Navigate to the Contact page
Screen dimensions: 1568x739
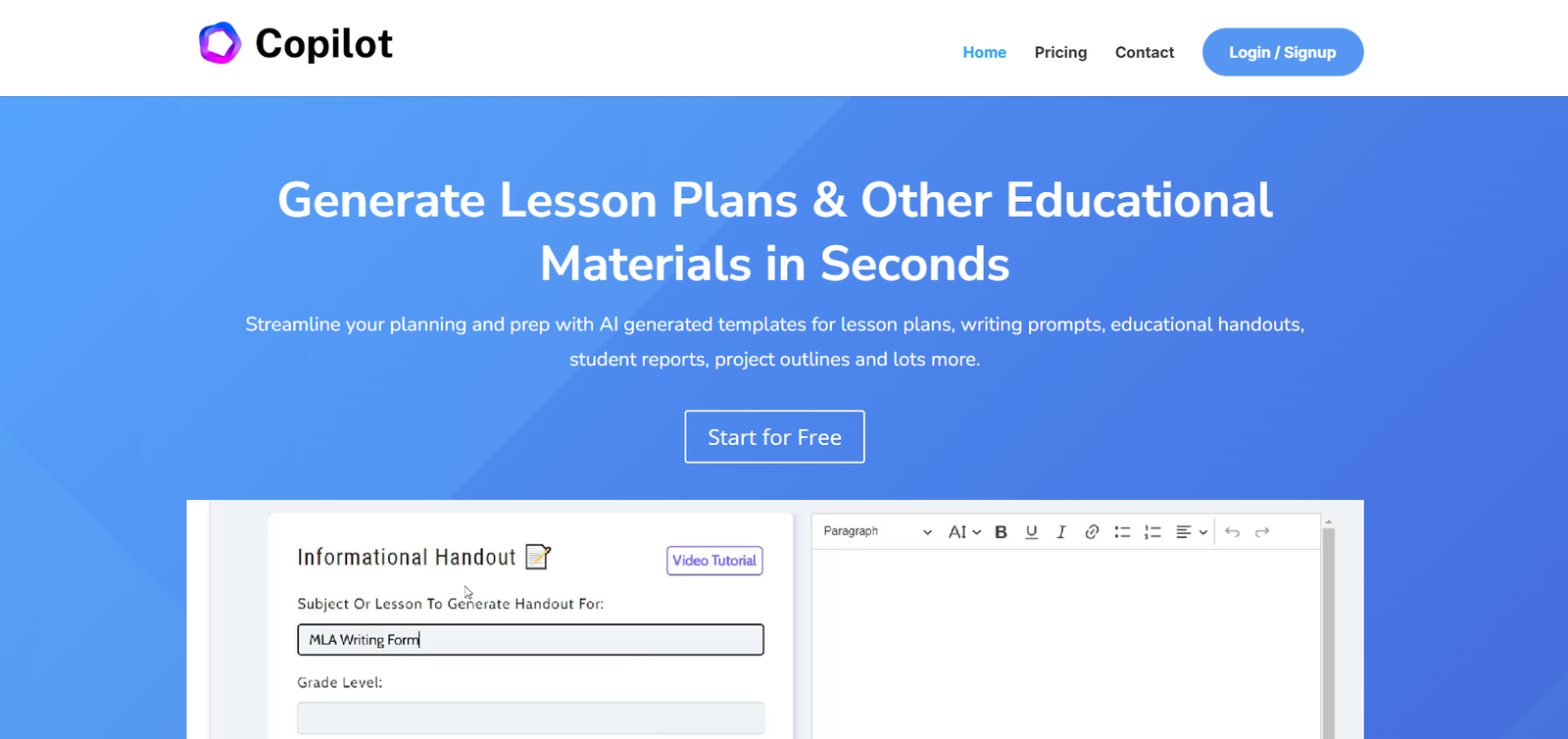[x=1144, y=53]
